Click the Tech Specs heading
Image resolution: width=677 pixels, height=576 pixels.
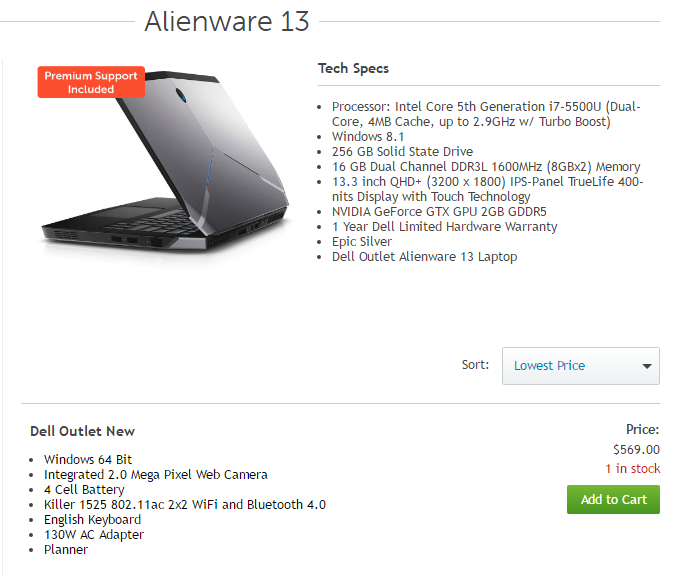[353, 68]
